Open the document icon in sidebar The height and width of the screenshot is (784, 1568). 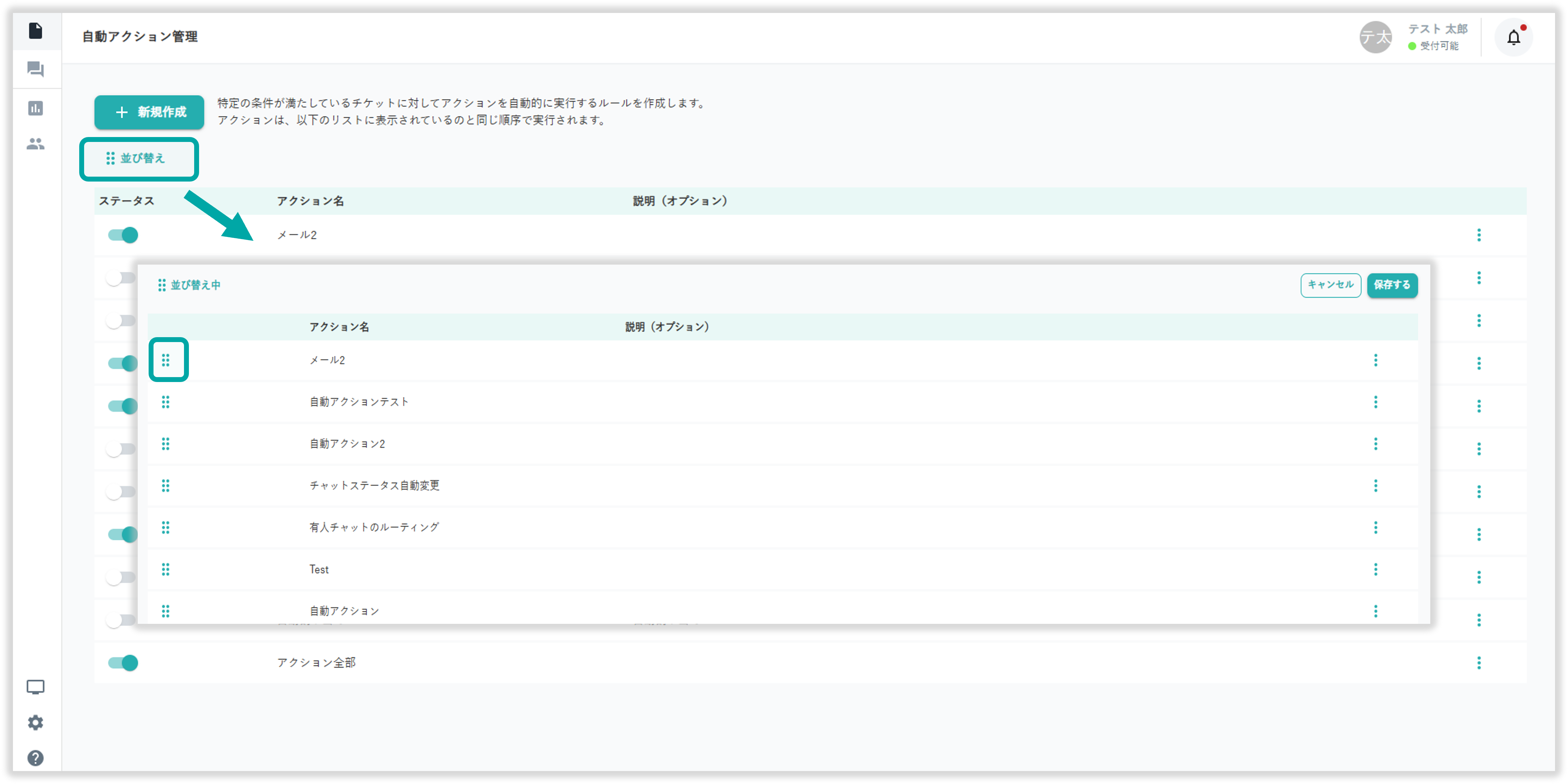[35, 30]
